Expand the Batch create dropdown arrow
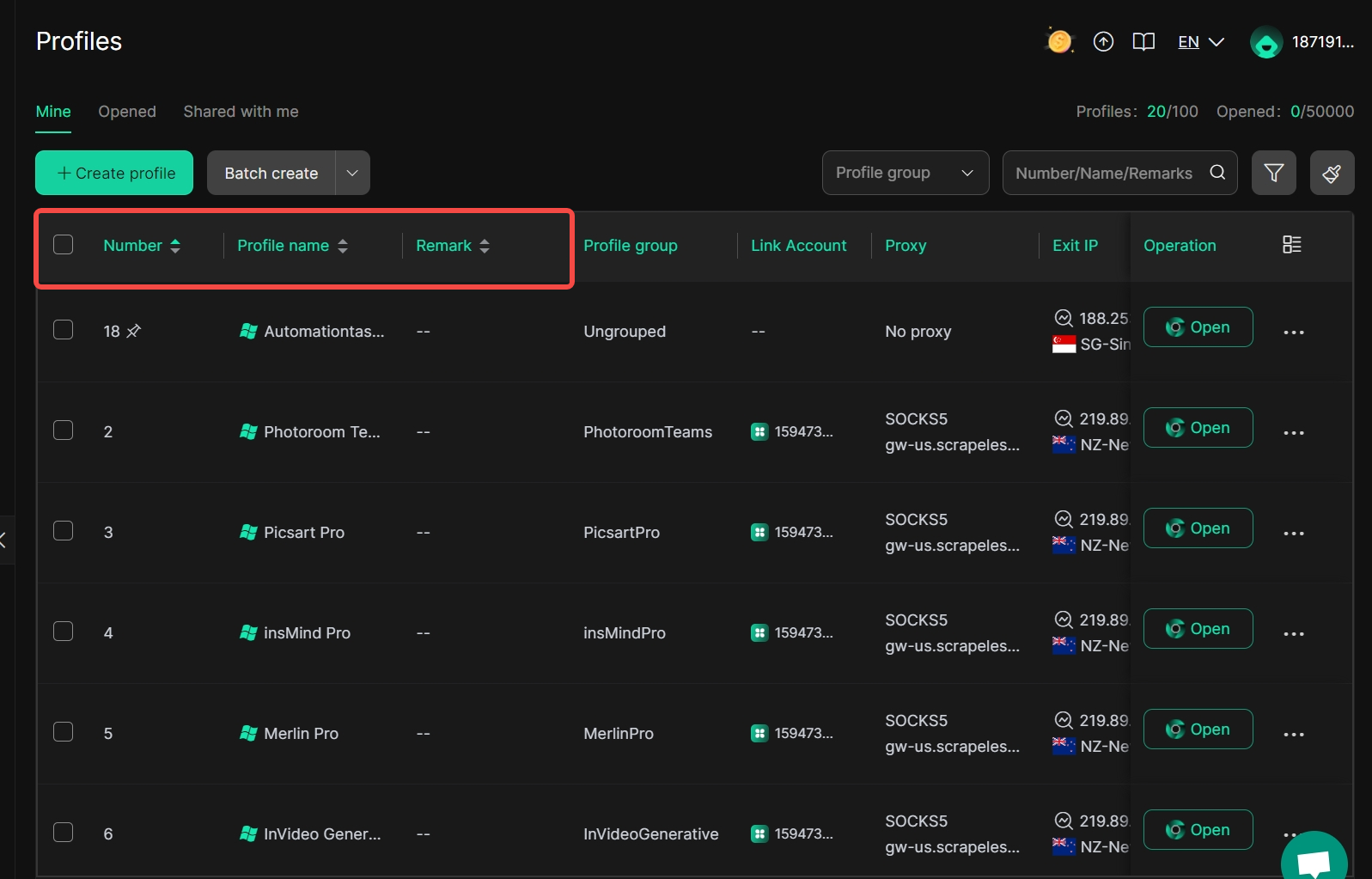The image size is (1372, 879). click(x=352, y=173)
